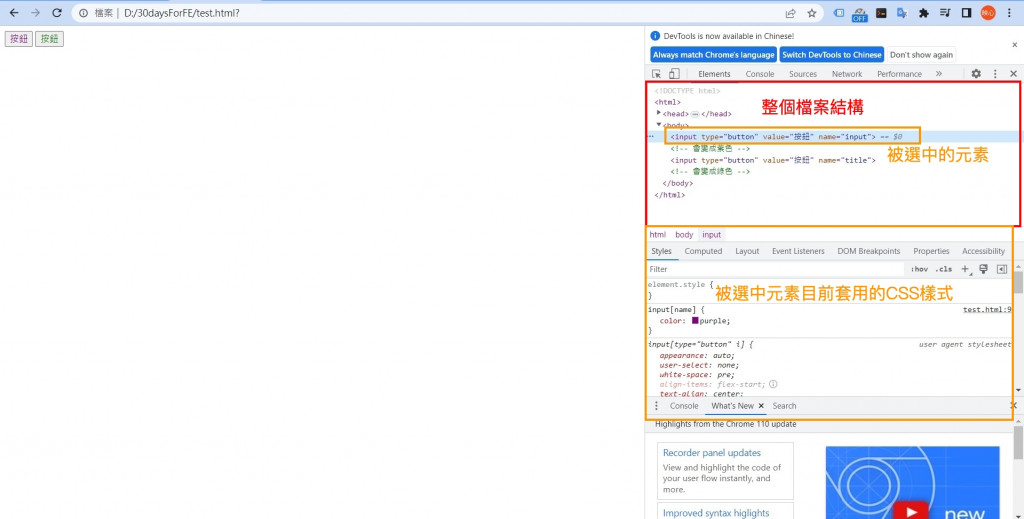Open the drawer Search tab
Image resolution: width=1024 pixels, height=519 pixels.
point(784,406)
